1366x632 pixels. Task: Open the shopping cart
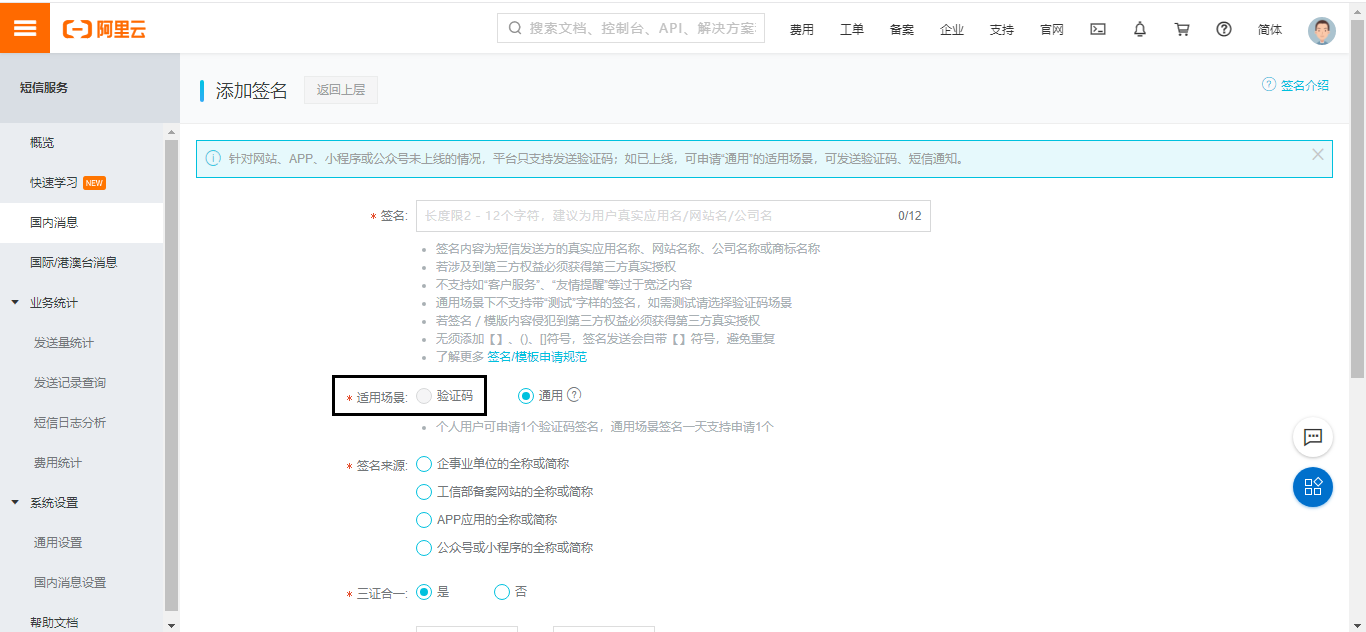coord(1182,29)
